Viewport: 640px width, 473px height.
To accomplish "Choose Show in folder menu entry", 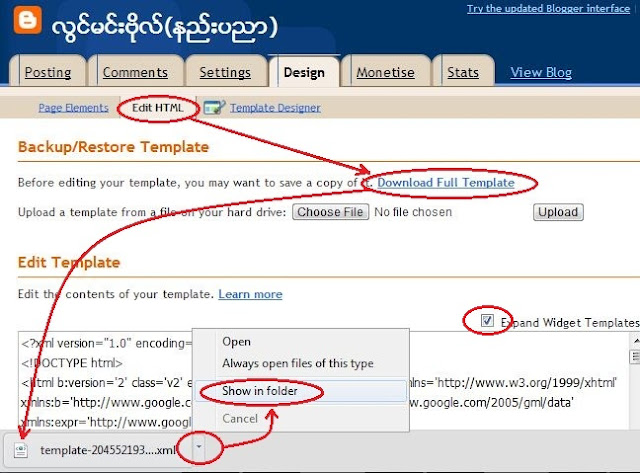I will (301, 391).
